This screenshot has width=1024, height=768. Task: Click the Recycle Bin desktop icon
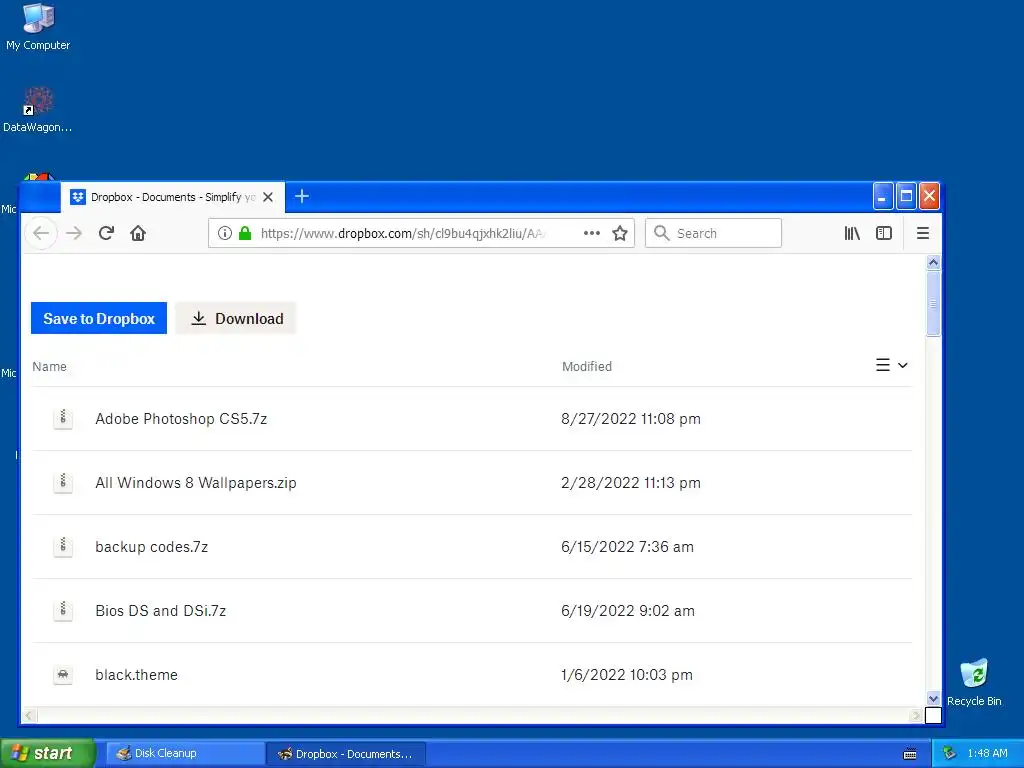pyautogui.click(x=974, y=682)
